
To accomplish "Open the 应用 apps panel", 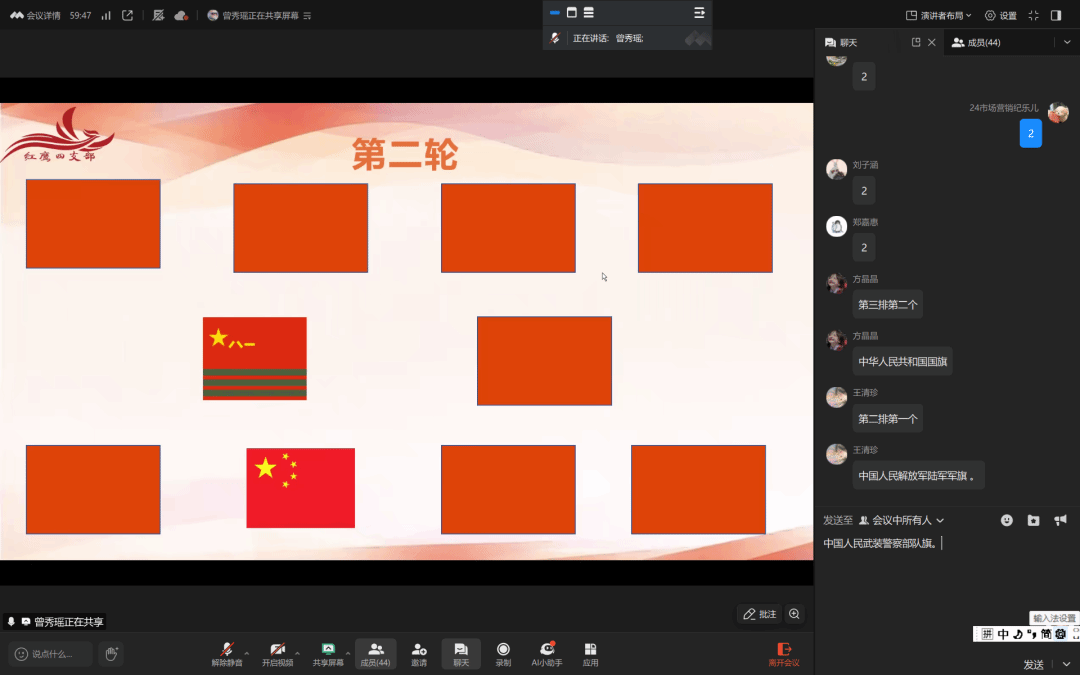I will click(x=590, y=654).
